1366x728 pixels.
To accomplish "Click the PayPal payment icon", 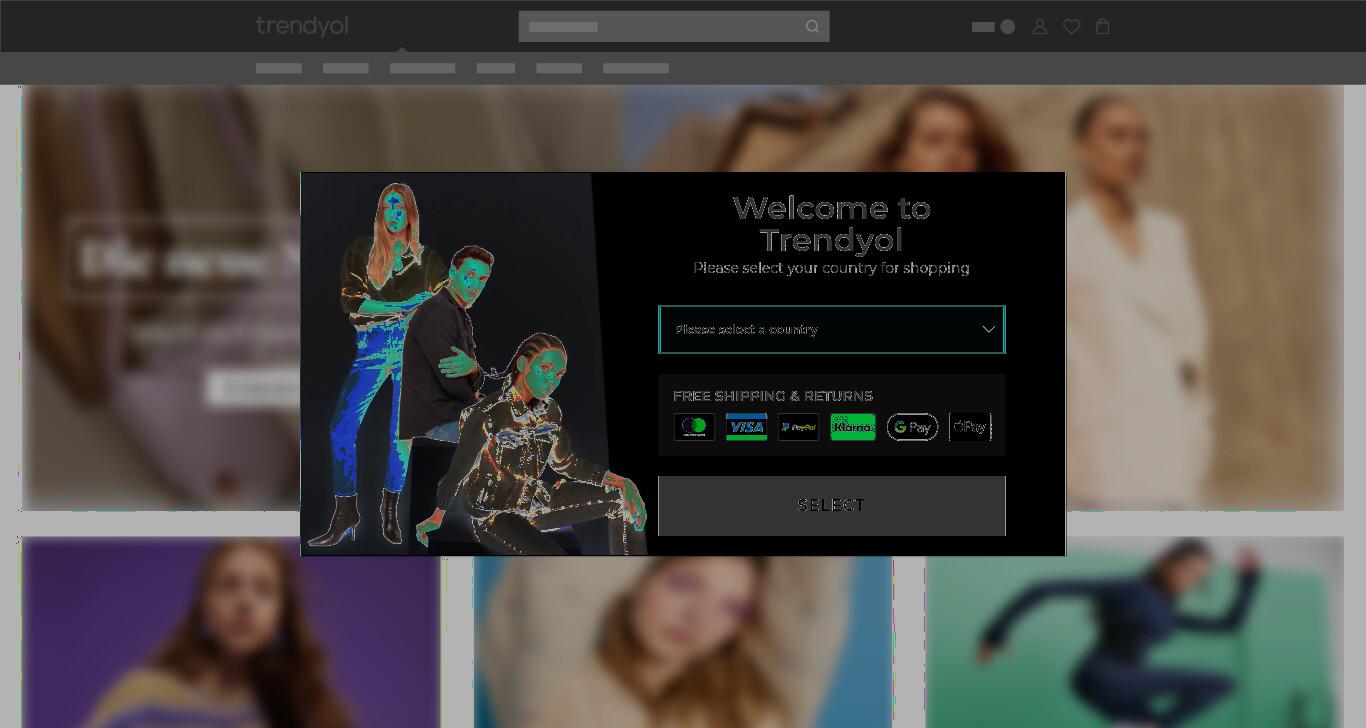I will [x=798, y=427].
